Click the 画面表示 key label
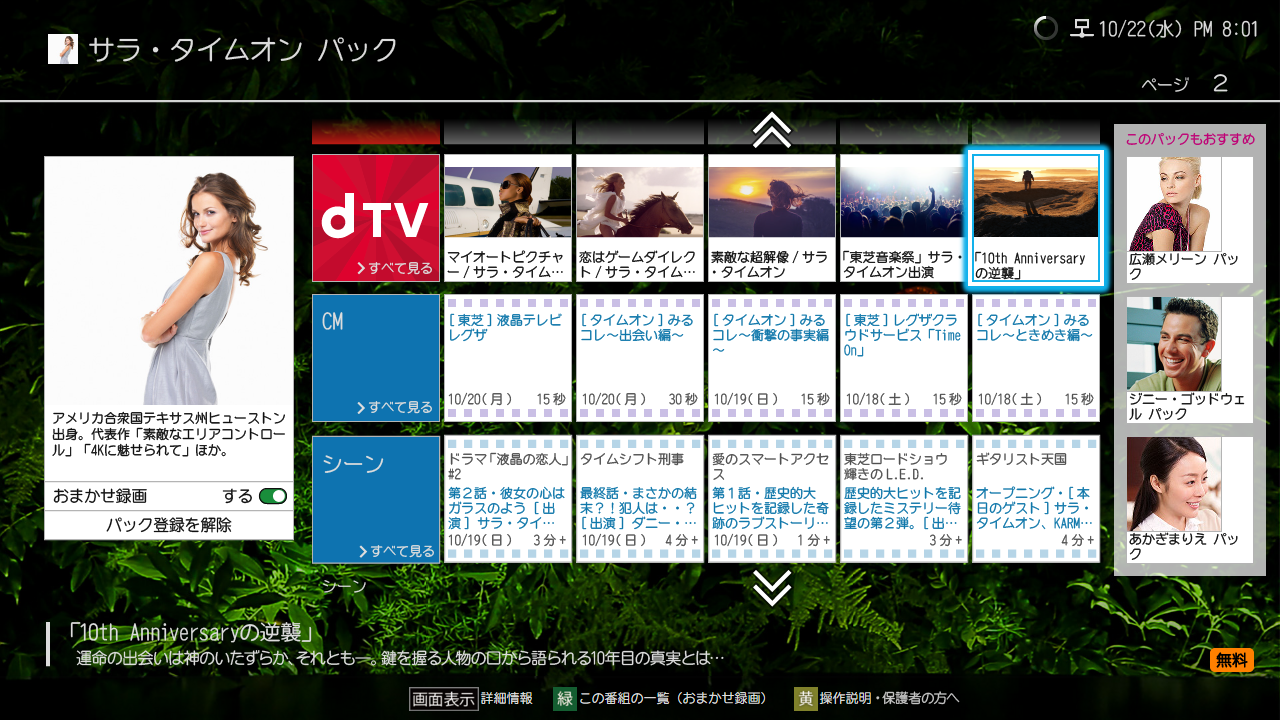 click(443, 699)
